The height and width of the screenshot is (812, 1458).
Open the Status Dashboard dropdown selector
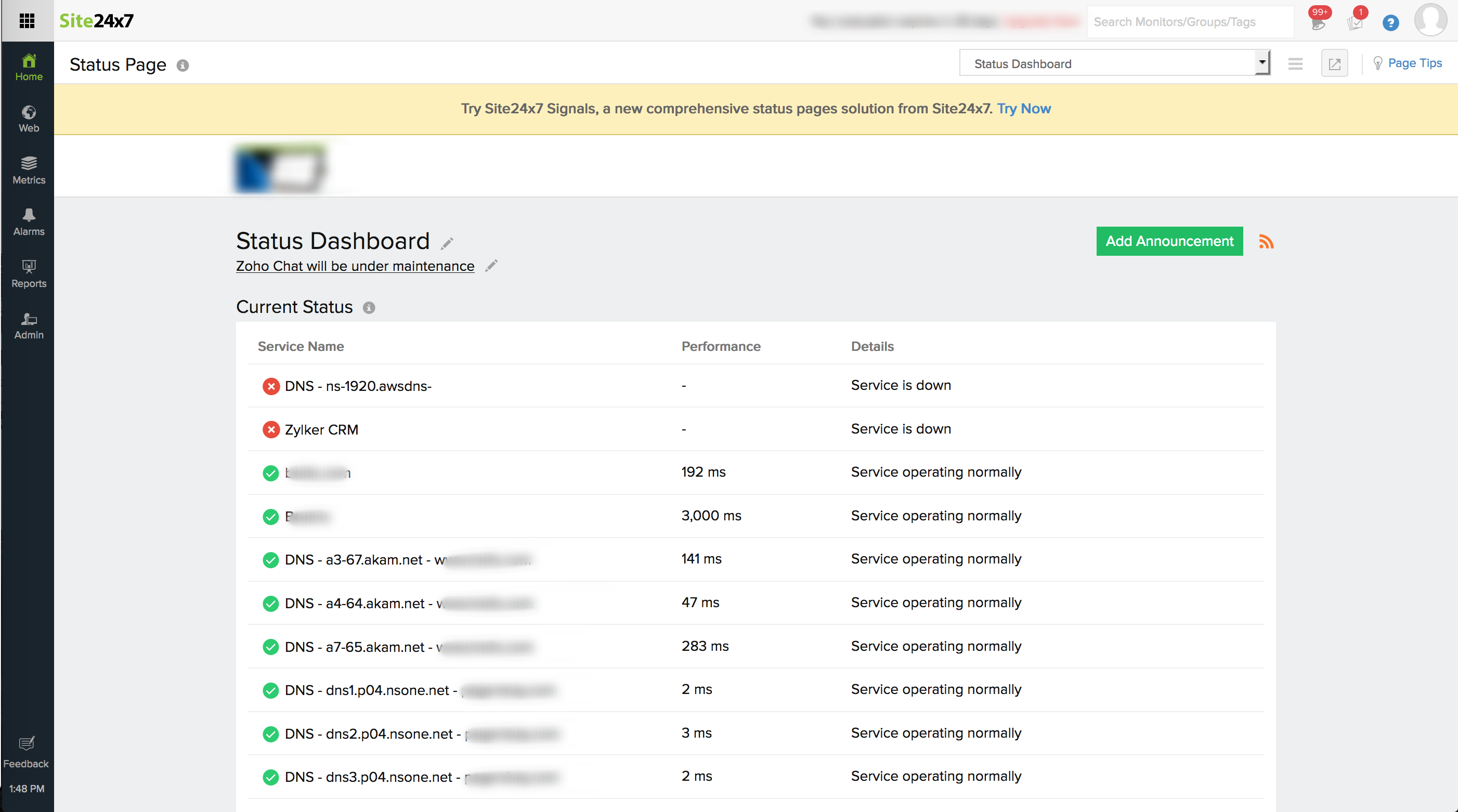pos(1114,63)
